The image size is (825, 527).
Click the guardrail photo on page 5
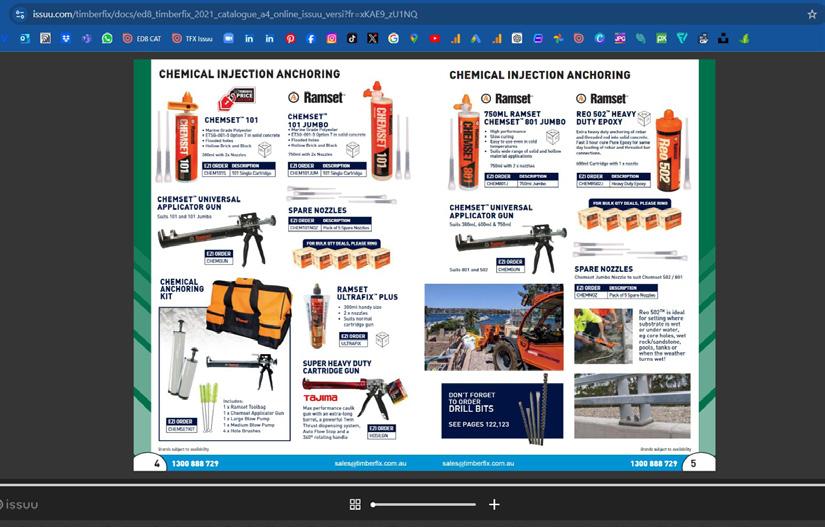point(632,406)
